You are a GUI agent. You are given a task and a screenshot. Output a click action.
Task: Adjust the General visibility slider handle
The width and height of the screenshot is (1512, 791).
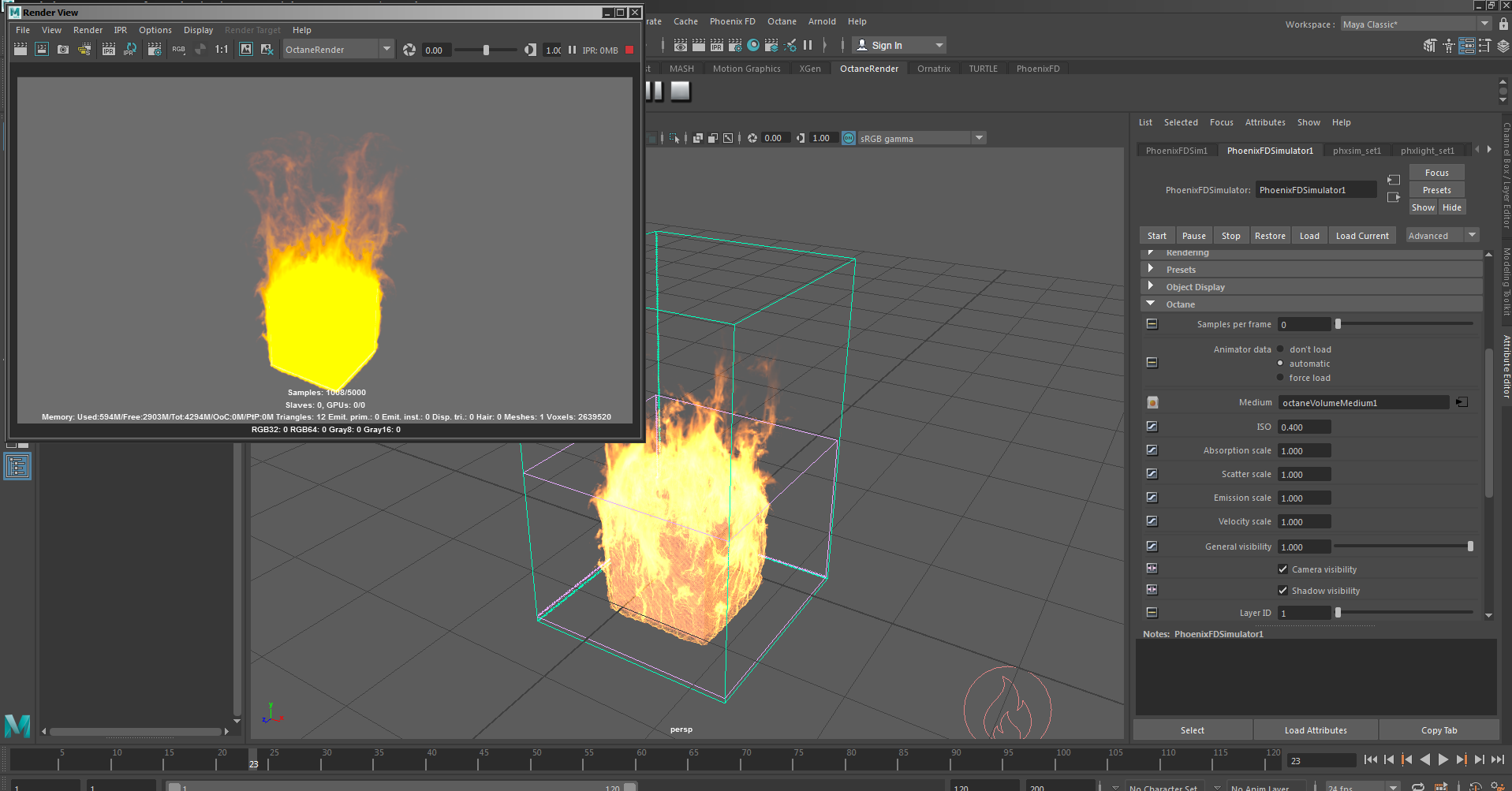[1470, 547]
